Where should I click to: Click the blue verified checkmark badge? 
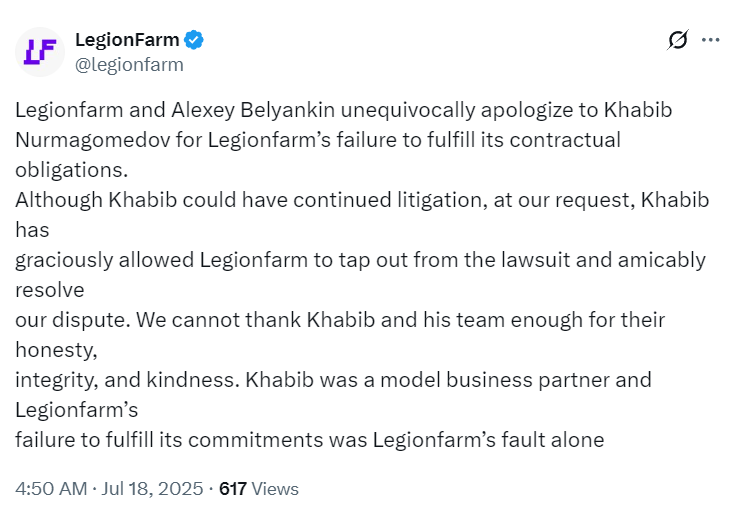tap(195, 40)
